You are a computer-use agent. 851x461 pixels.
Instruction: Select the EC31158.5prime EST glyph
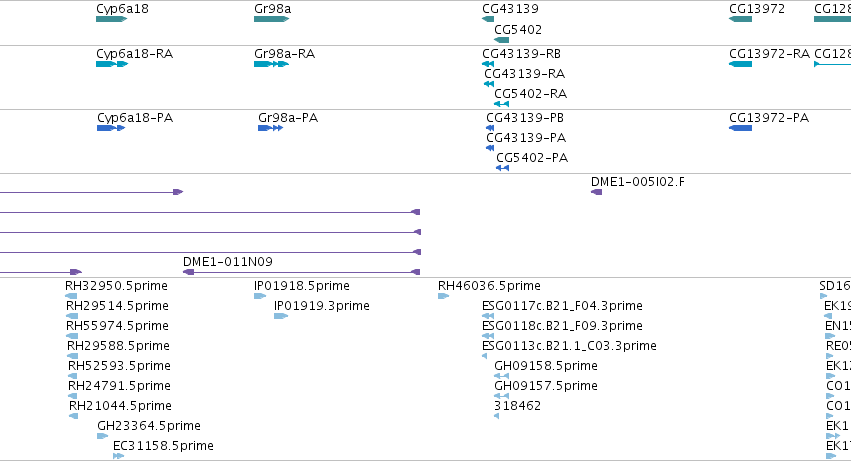(118, 456)
